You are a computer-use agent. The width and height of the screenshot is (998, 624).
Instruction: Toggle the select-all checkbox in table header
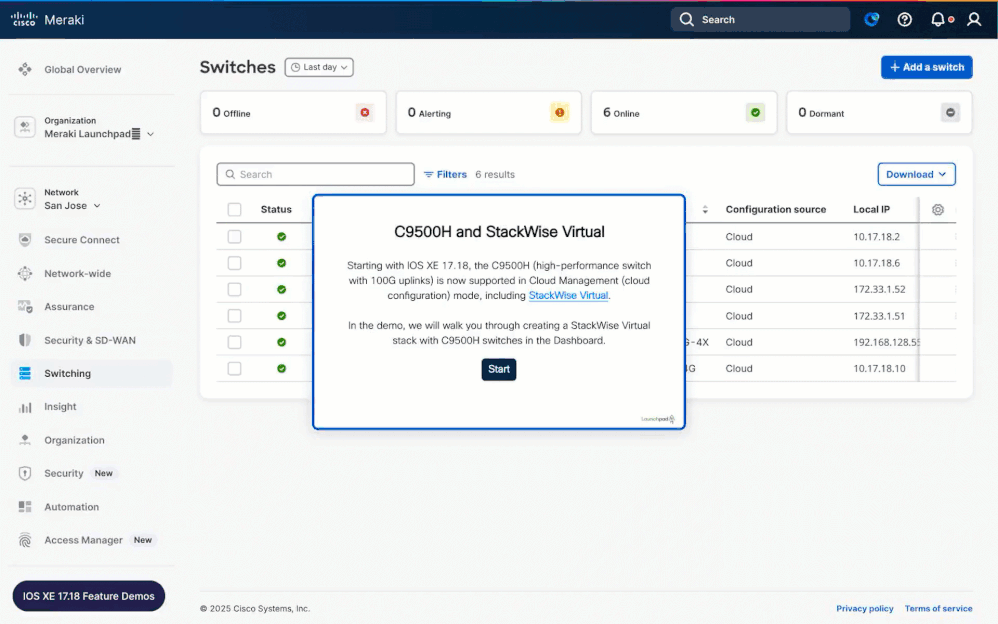tap(234, 209)
